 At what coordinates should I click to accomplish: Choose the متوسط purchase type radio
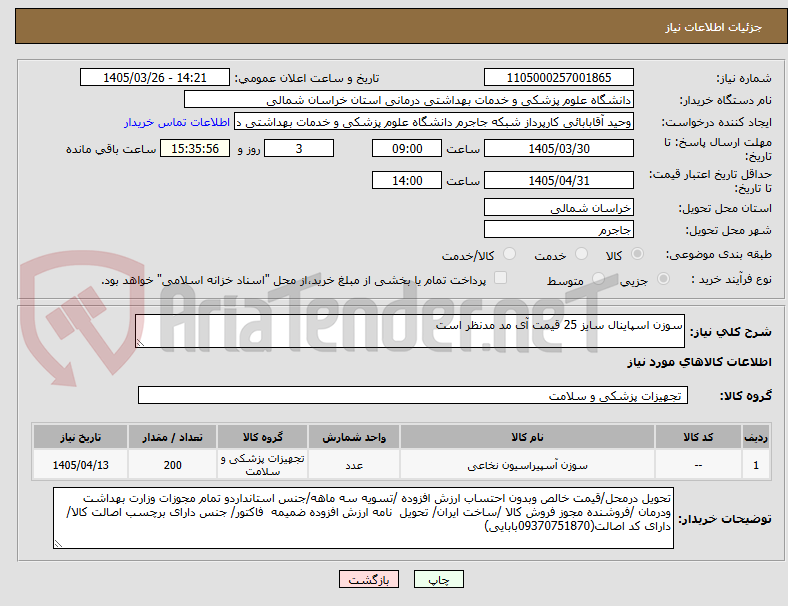[598, 279]
